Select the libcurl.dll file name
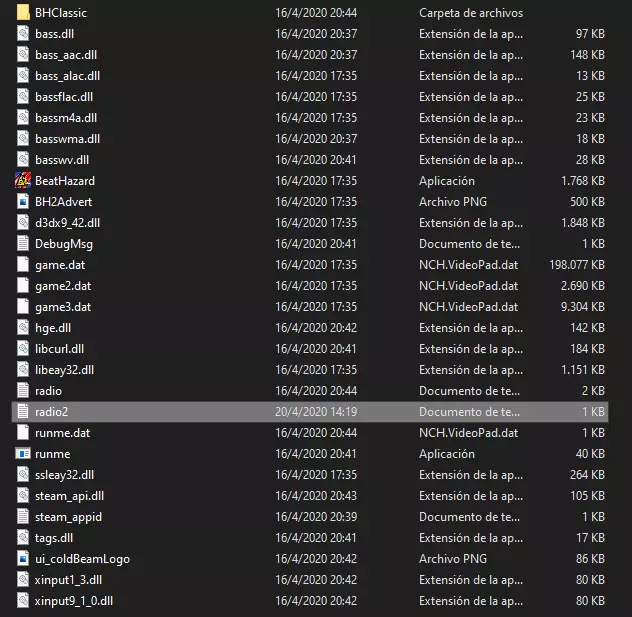632x617 pixels. point(59,349)
